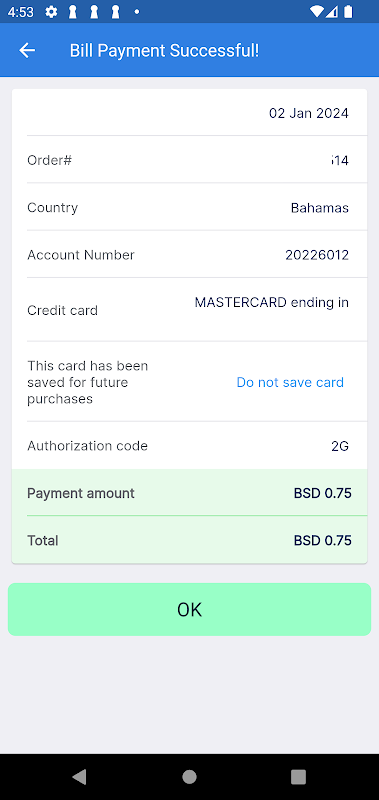The image size is (379, 800).
Task: Tap the account number 20226012
Action: pyautogui.click(x=317, y=255)
